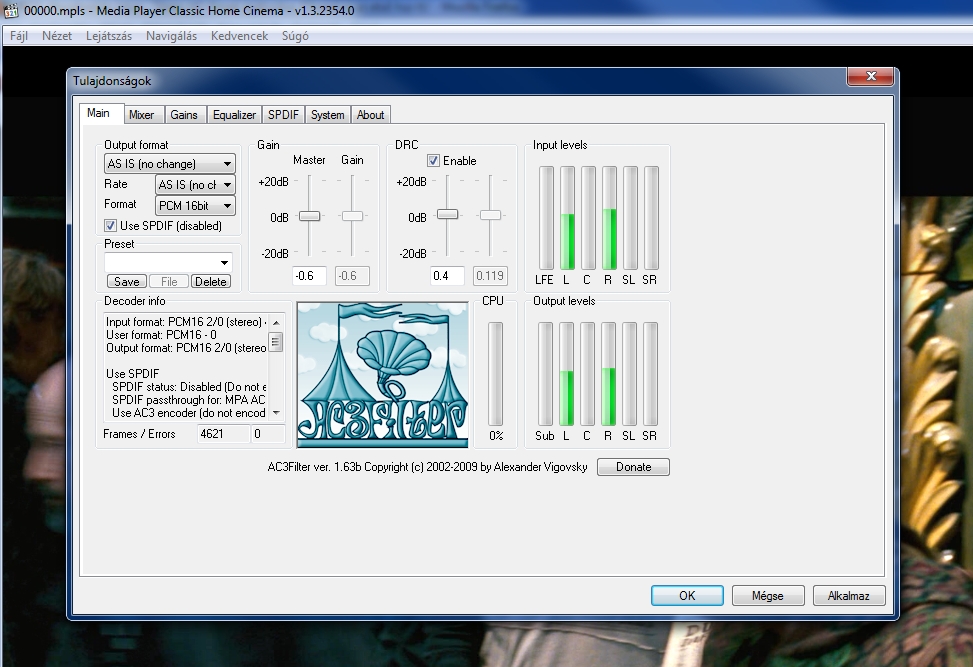
Task: Open the Equalizer tab
Action: [x=234, y=115]
